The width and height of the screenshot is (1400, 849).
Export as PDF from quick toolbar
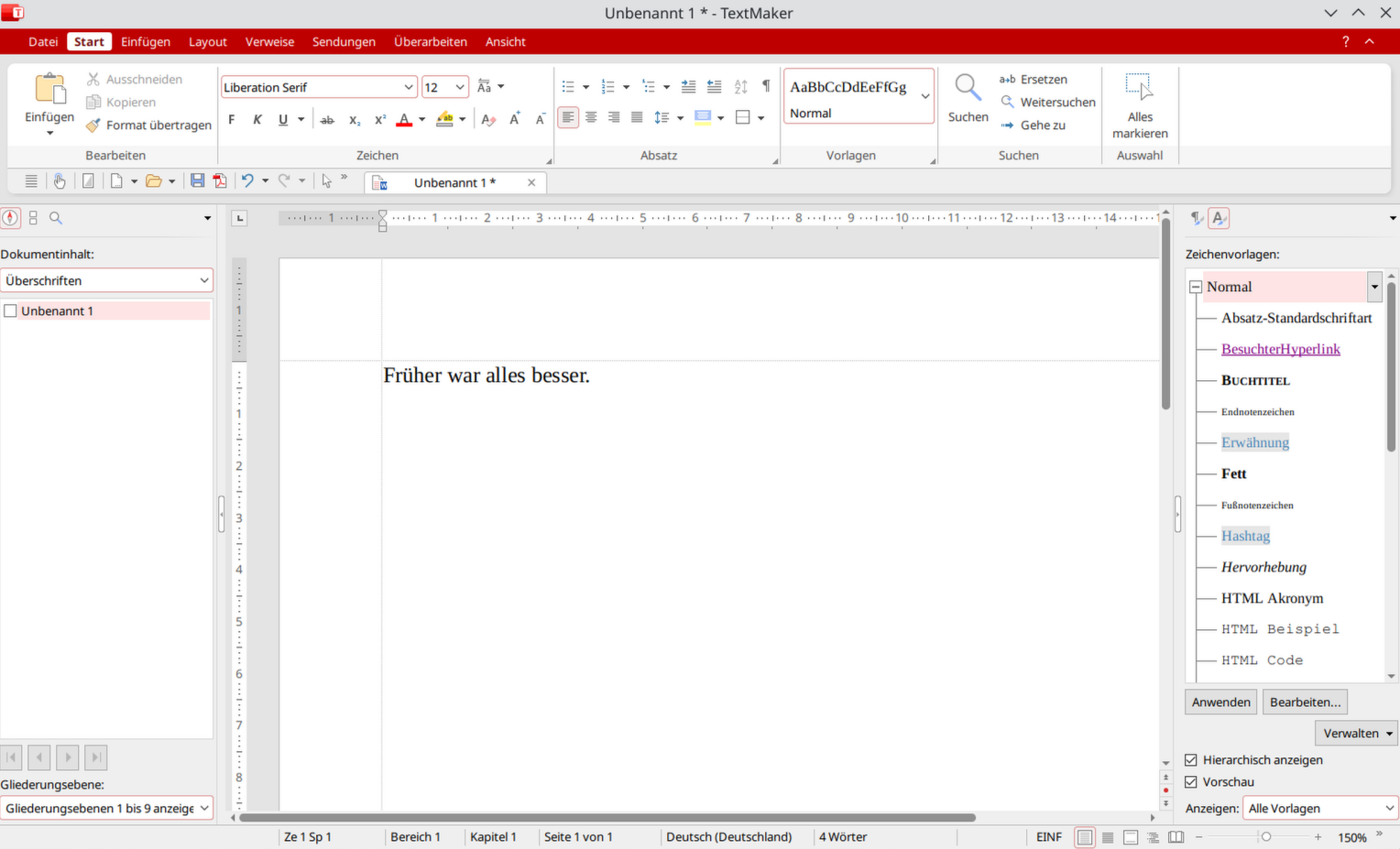[x=220, y=181]
